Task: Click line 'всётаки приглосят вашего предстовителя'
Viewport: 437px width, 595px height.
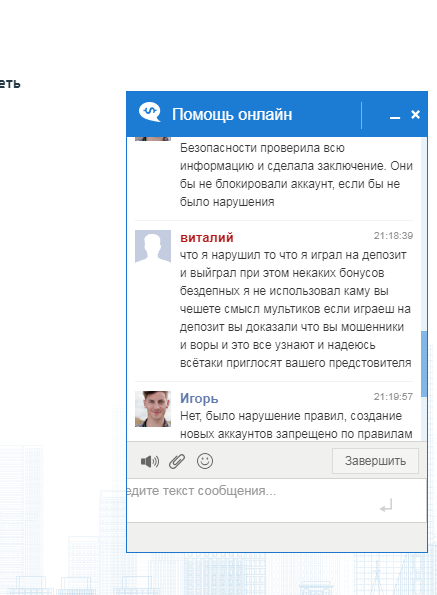Action: [x=296, y=363]
